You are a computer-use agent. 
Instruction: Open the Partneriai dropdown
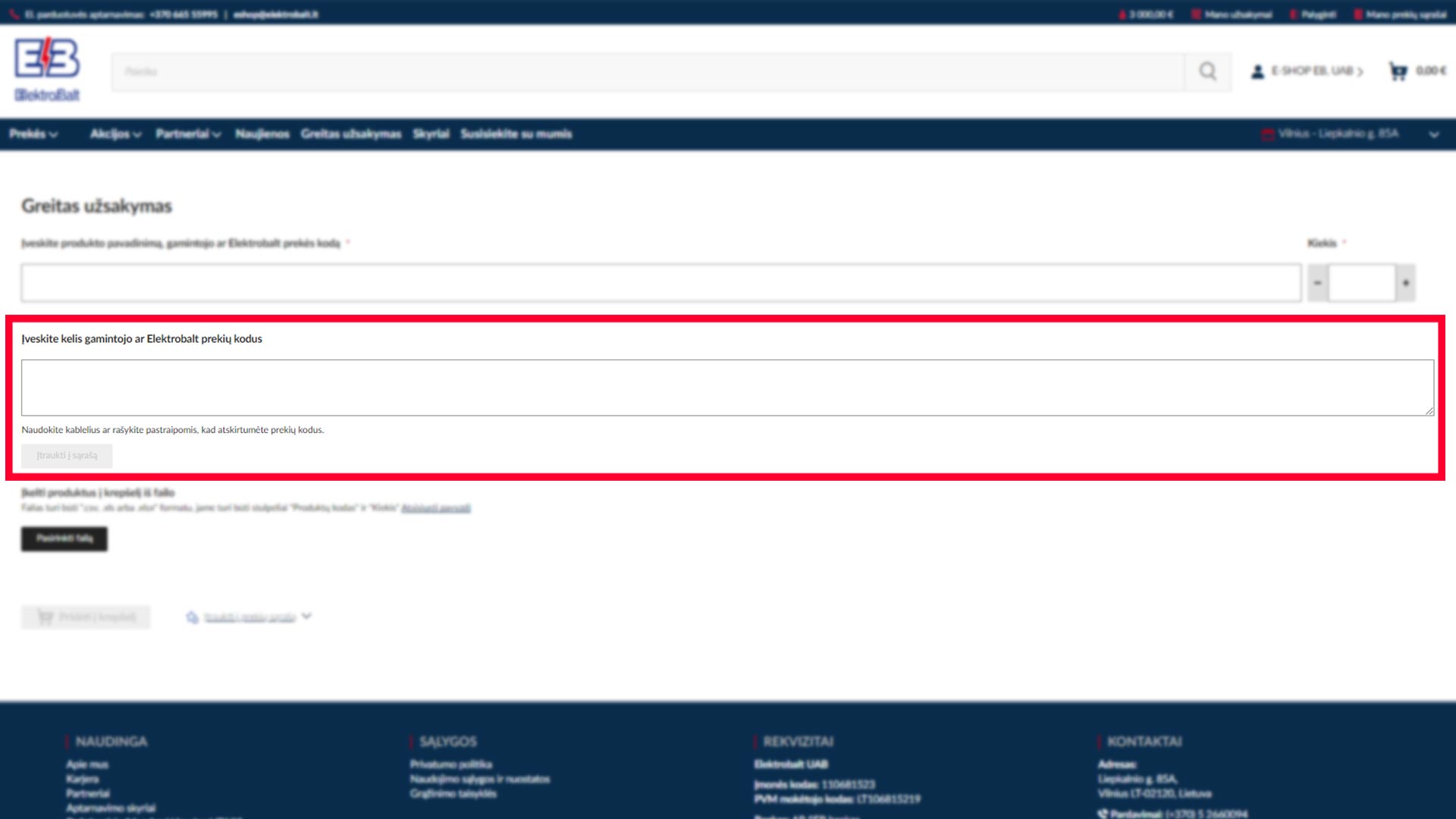188,134
